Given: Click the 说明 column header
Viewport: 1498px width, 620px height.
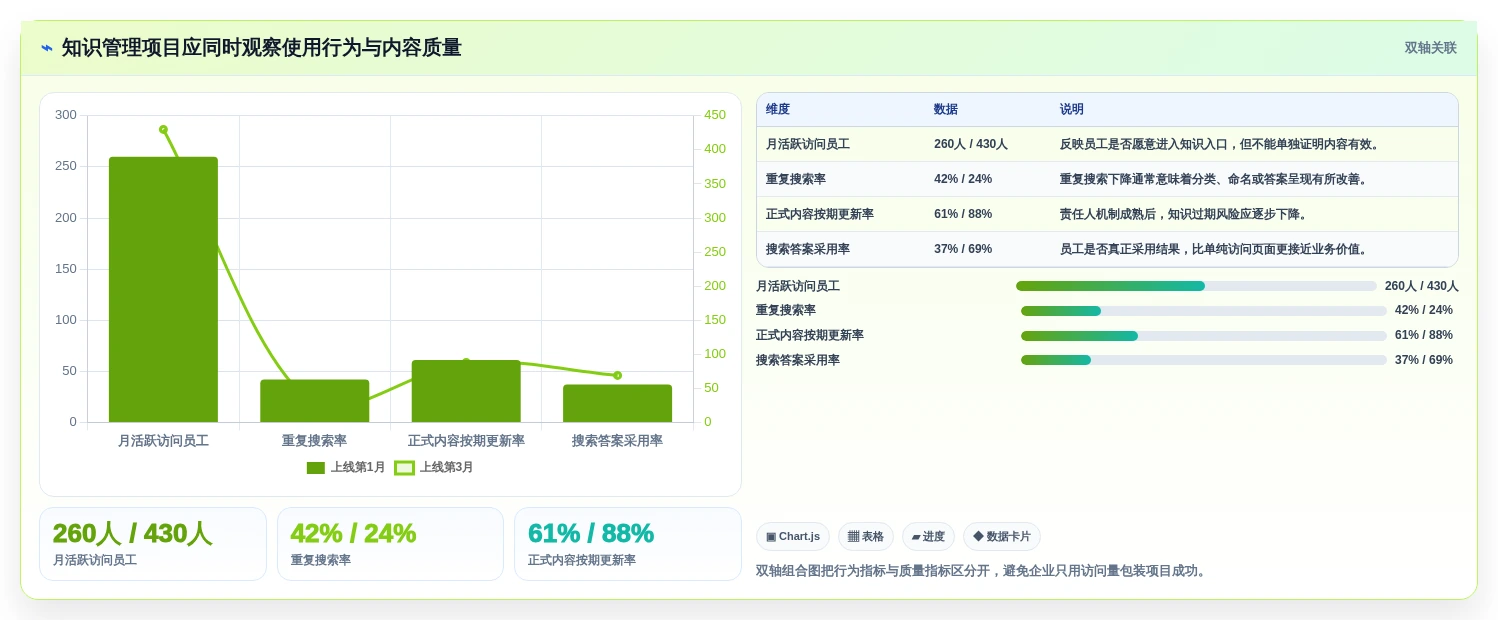Looking at the screenshot, I should 1072,109.
